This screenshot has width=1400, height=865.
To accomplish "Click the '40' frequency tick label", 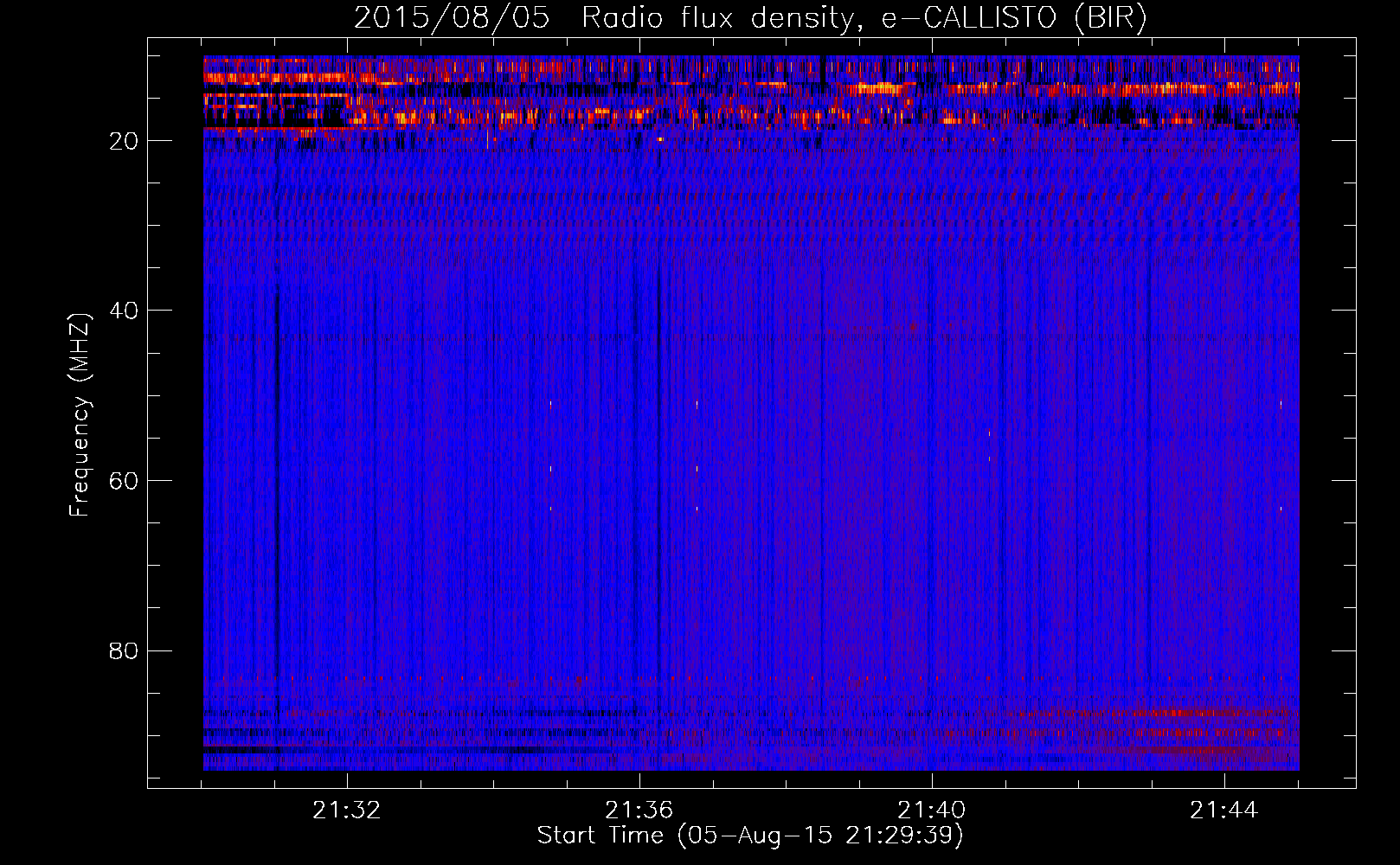I will click(124, 311).
